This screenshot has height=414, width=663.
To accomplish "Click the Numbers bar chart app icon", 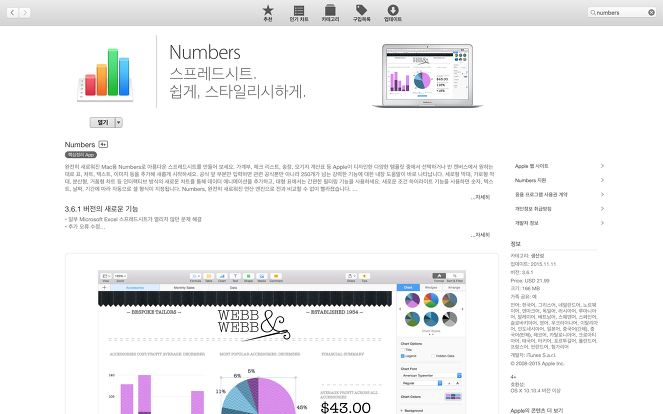I will point(105,74).
